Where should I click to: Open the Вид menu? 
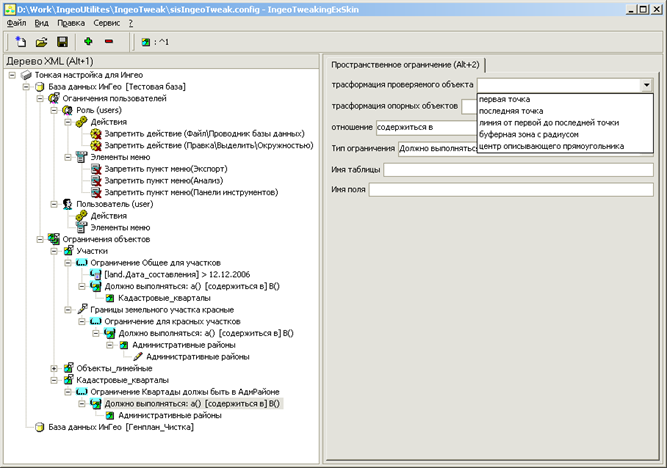[x=41, y=23]
